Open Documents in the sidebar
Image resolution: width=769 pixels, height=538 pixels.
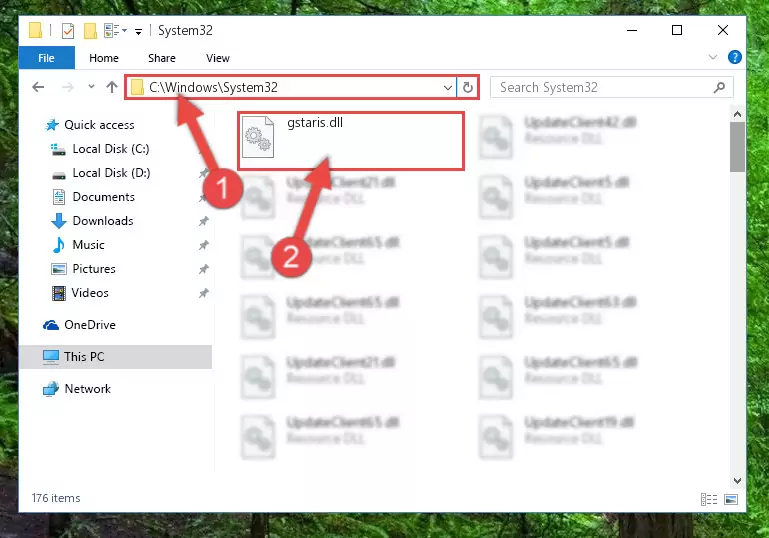[103, 197]
